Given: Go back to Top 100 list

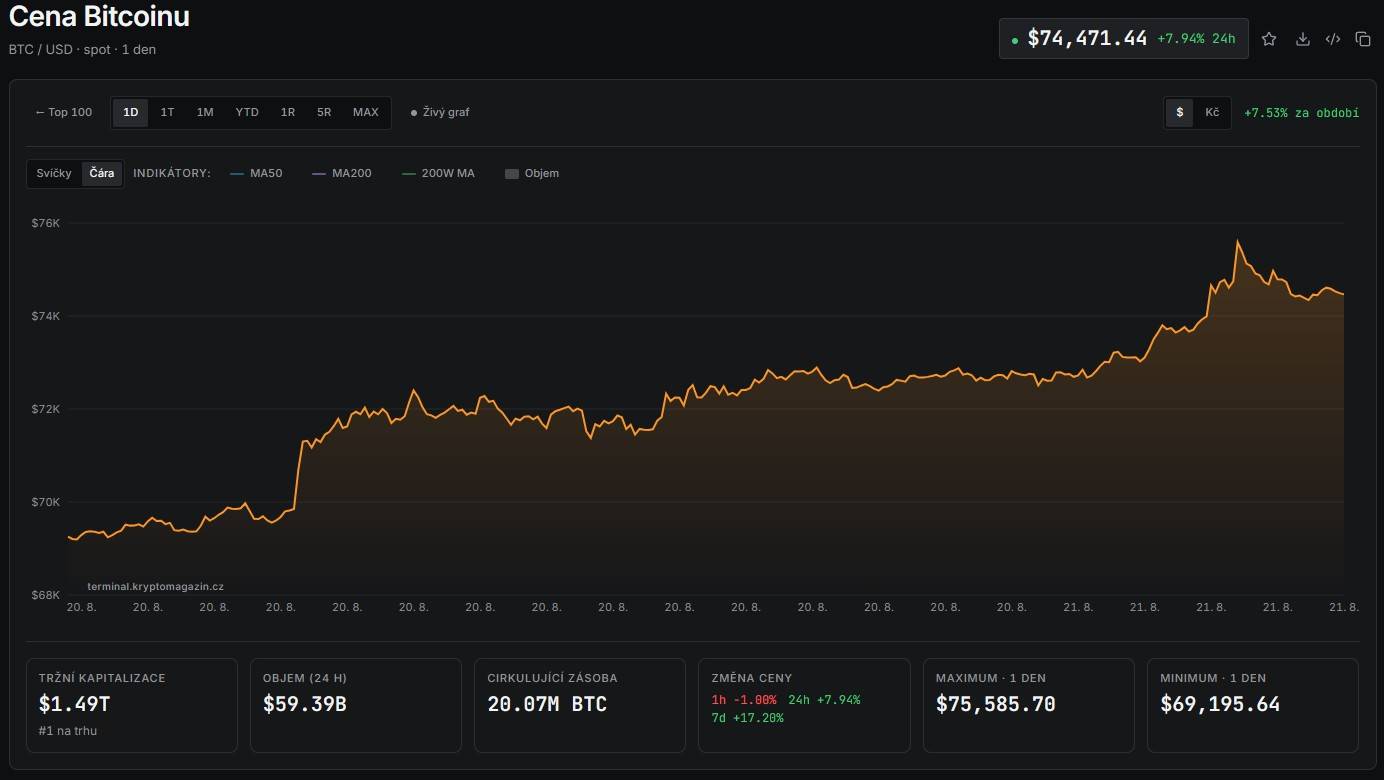Looking at the screenshot, I should point(64,112).
